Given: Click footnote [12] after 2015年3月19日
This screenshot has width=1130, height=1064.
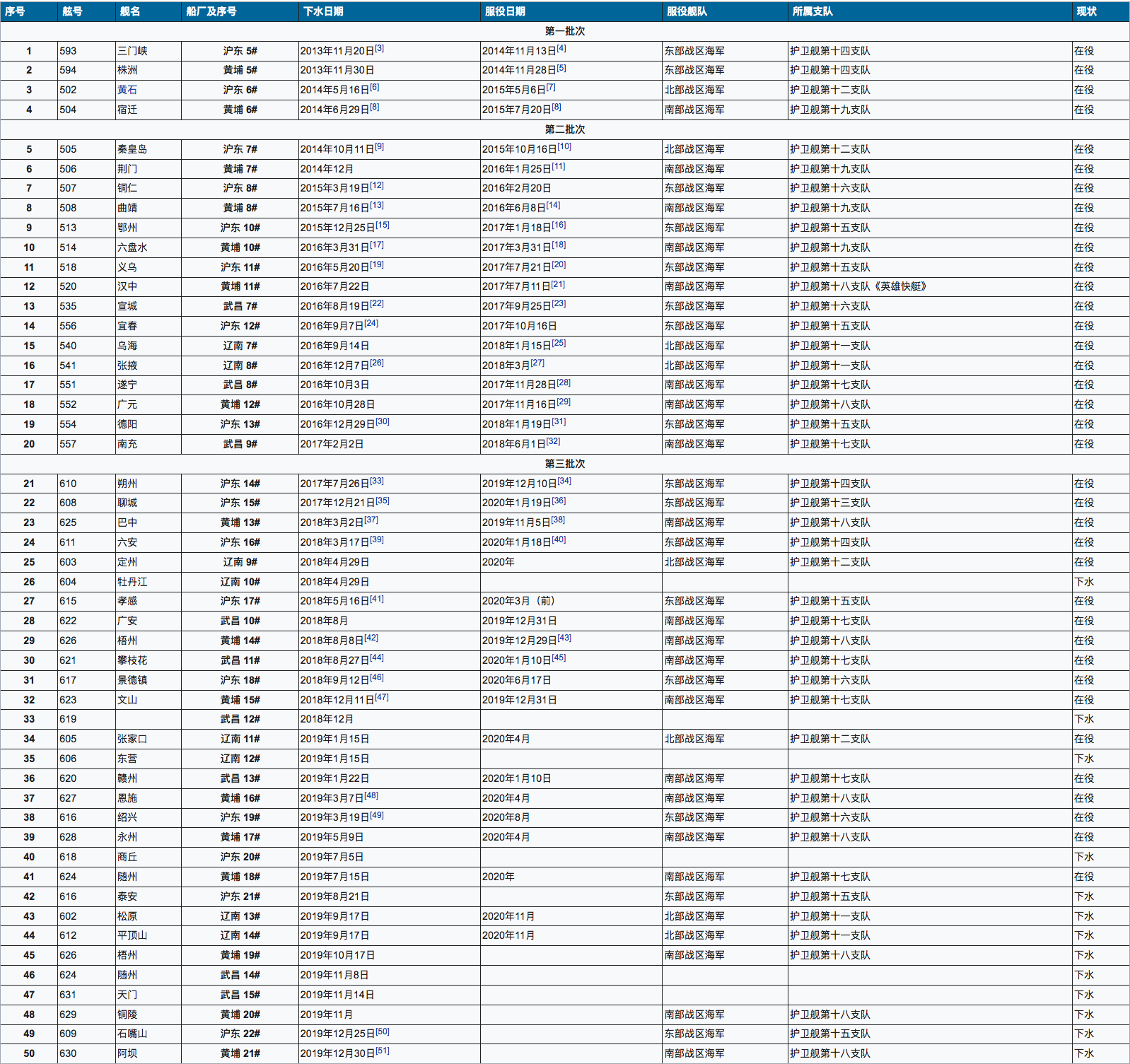Looking at the screenshot, I should click(376, 186).
